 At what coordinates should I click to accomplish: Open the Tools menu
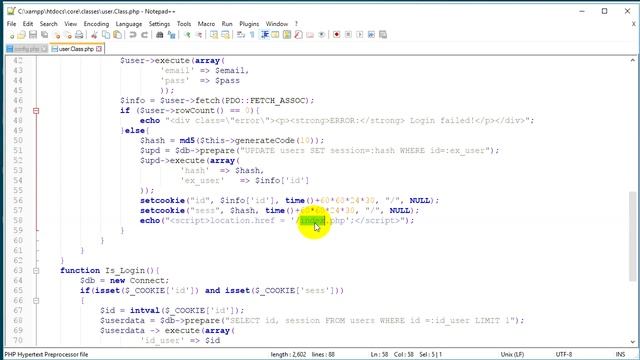coord(184,24)
